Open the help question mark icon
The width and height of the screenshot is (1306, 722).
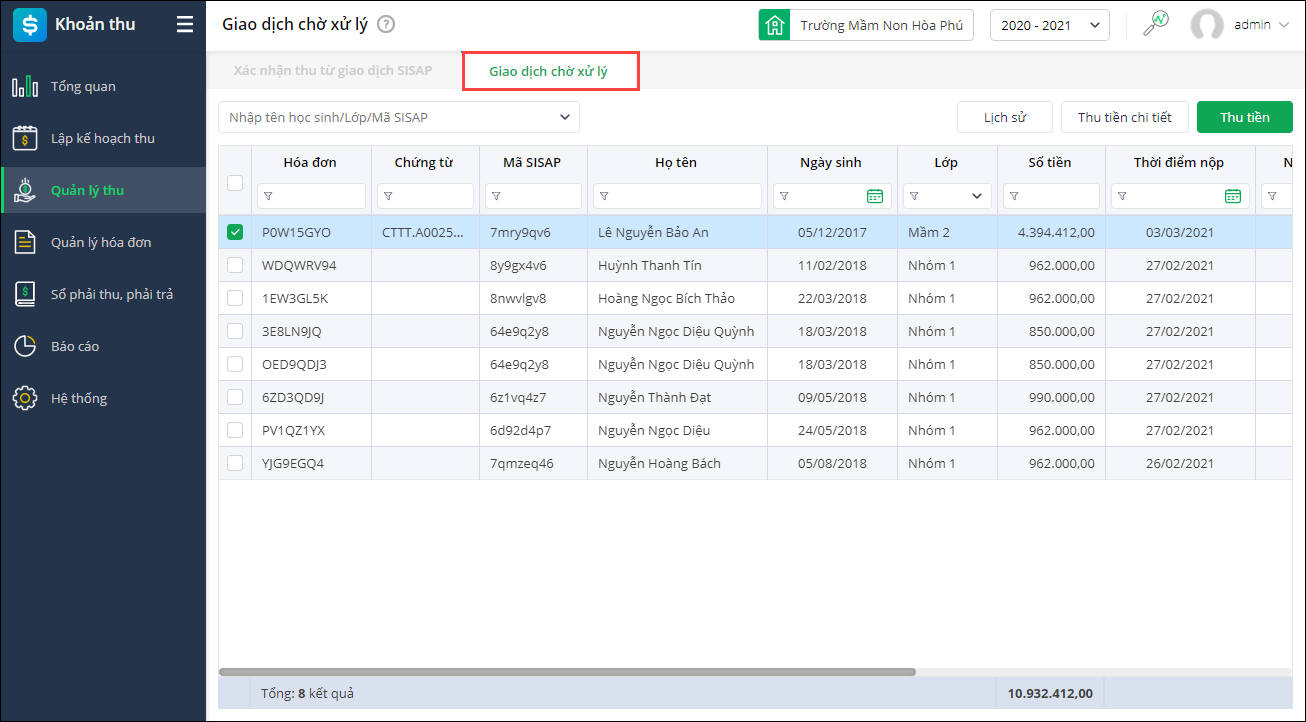(386, 24)
